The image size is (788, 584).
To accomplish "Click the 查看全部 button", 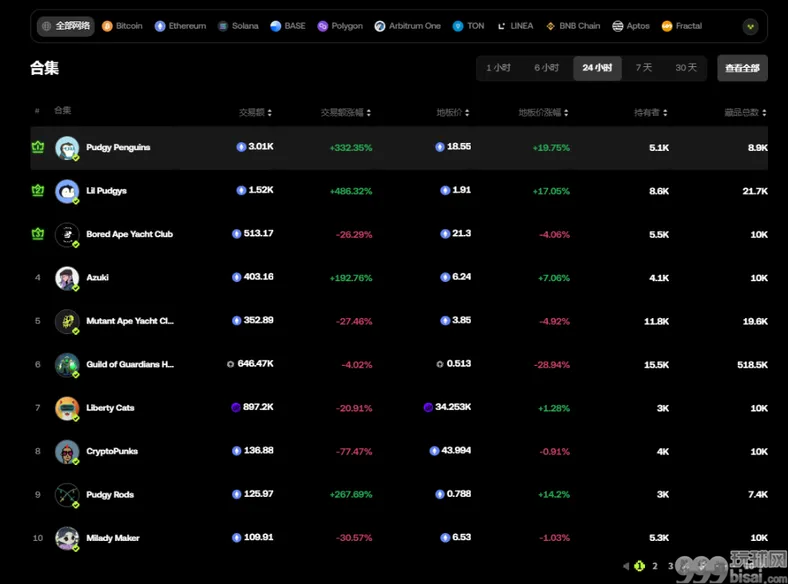I will point(742,68).
